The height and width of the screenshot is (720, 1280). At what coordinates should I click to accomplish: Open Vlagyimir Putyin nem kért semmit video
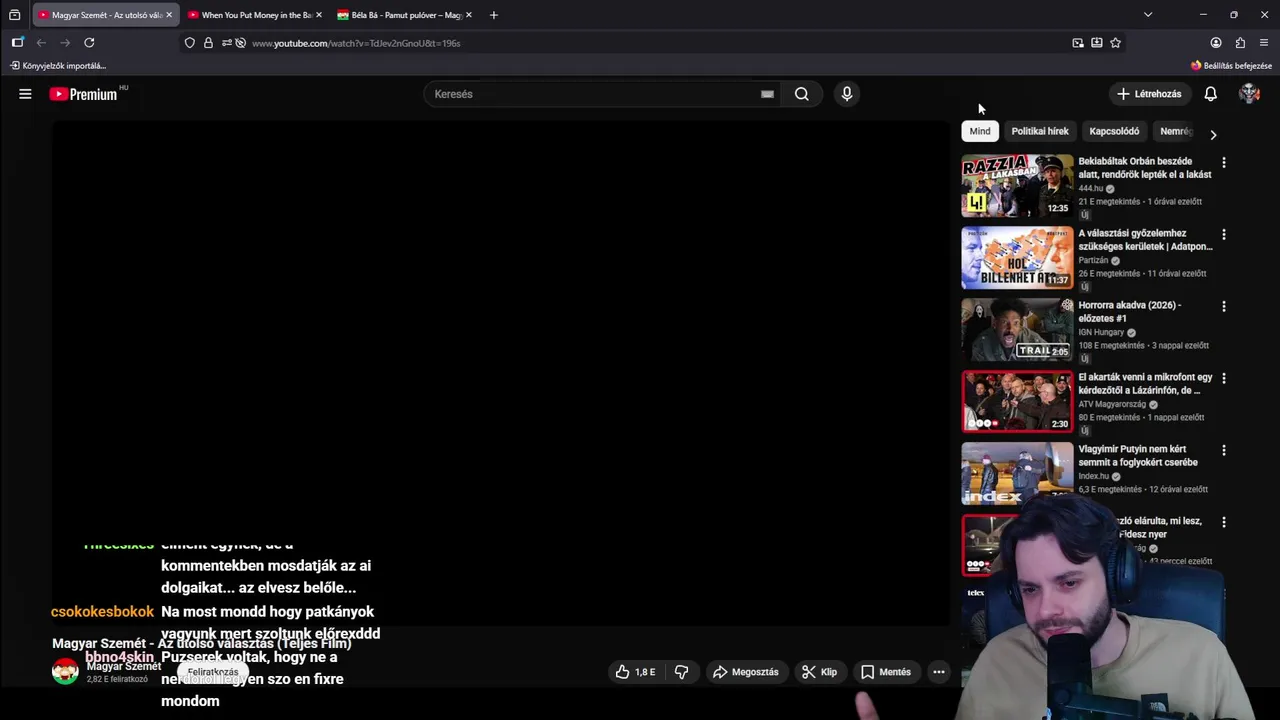point(1138,456)
